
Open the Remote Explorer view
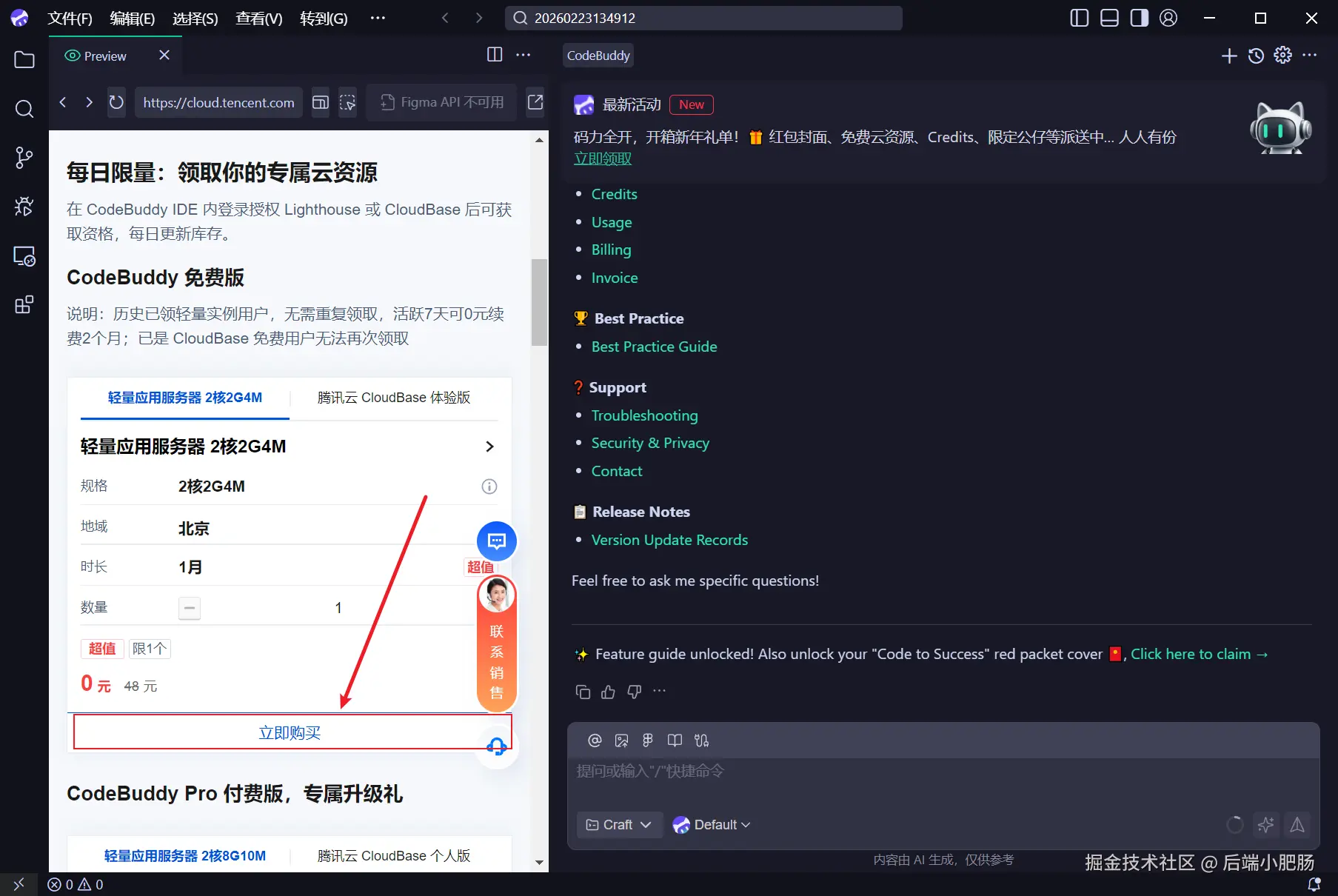[24, 256]
